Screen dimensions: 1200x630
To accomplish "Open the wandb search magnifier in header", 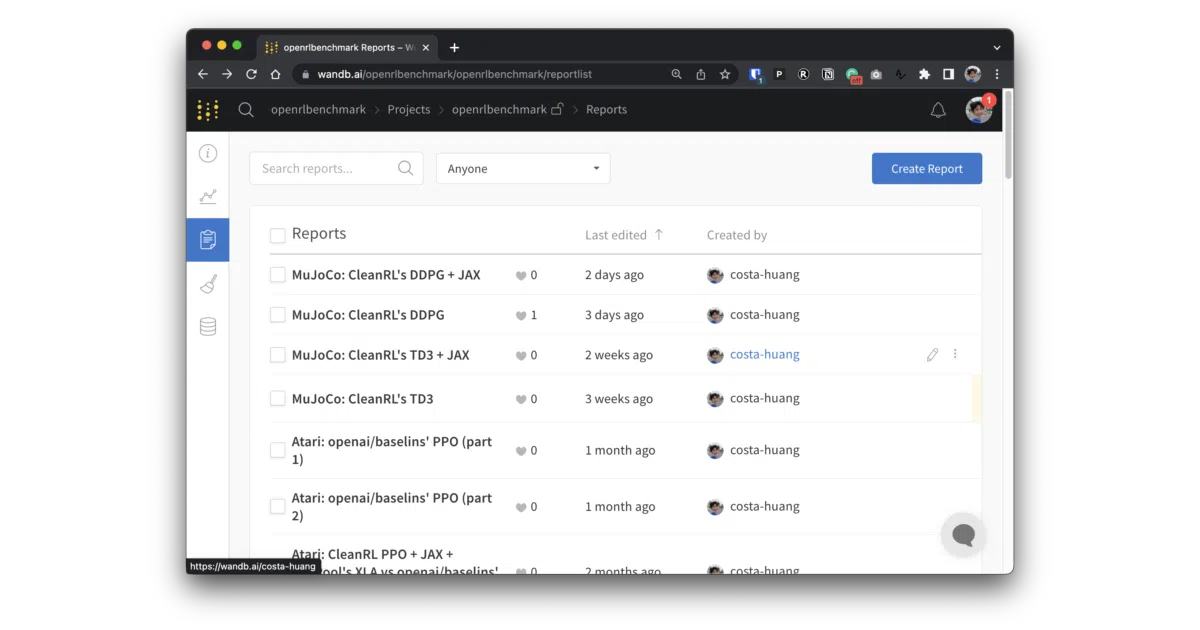I will pyautogui.click(x=246, y=110).
